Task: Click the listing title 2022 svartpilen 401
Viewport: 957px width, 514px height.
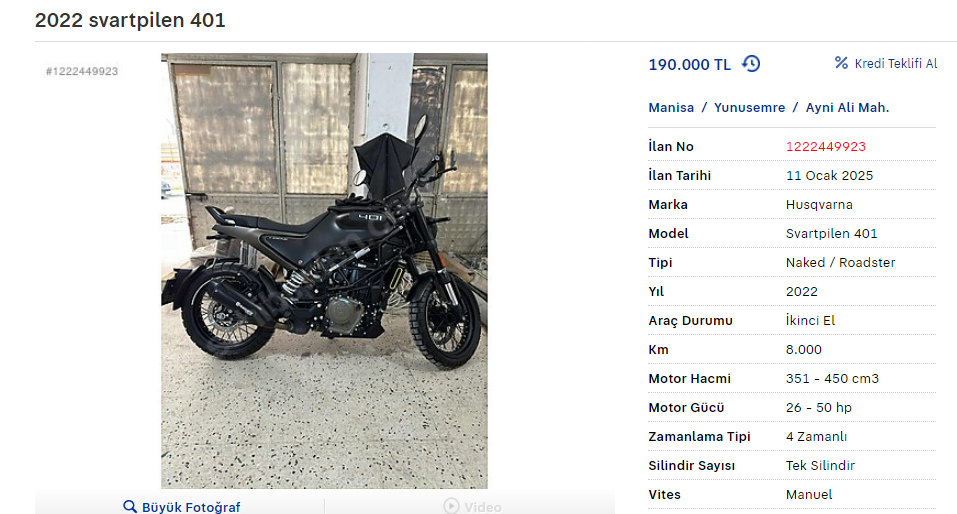Action: [x=130, y=20]
